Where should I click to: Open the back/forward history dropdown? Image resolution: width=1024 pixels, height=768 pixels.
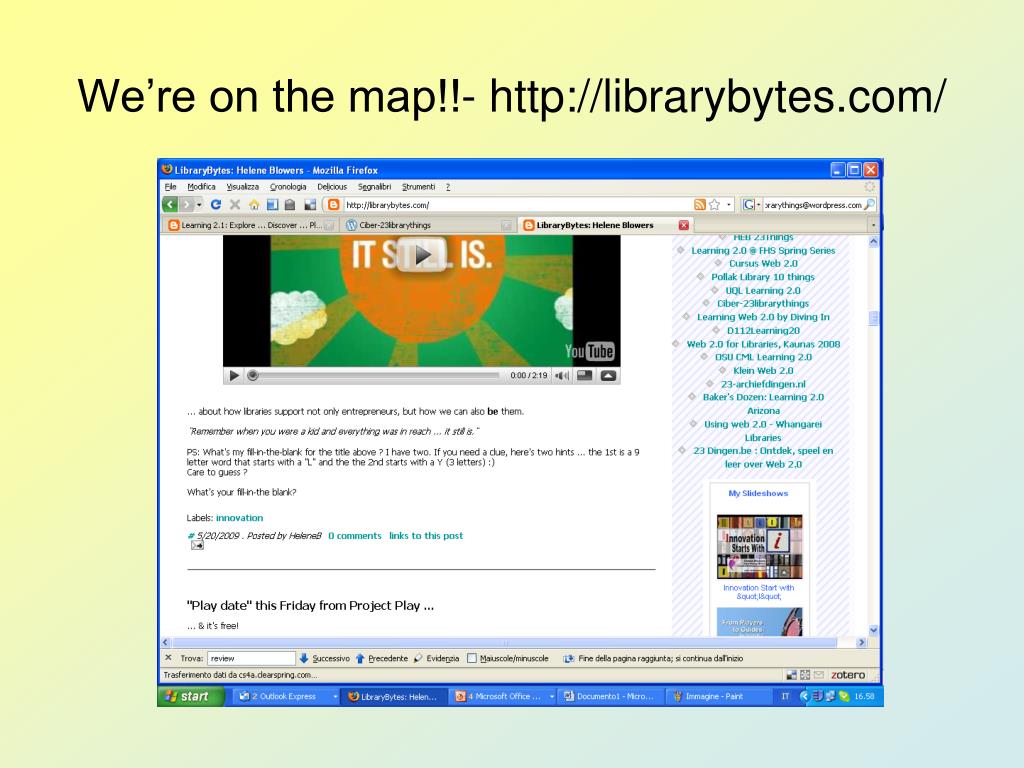click(199, 205)
